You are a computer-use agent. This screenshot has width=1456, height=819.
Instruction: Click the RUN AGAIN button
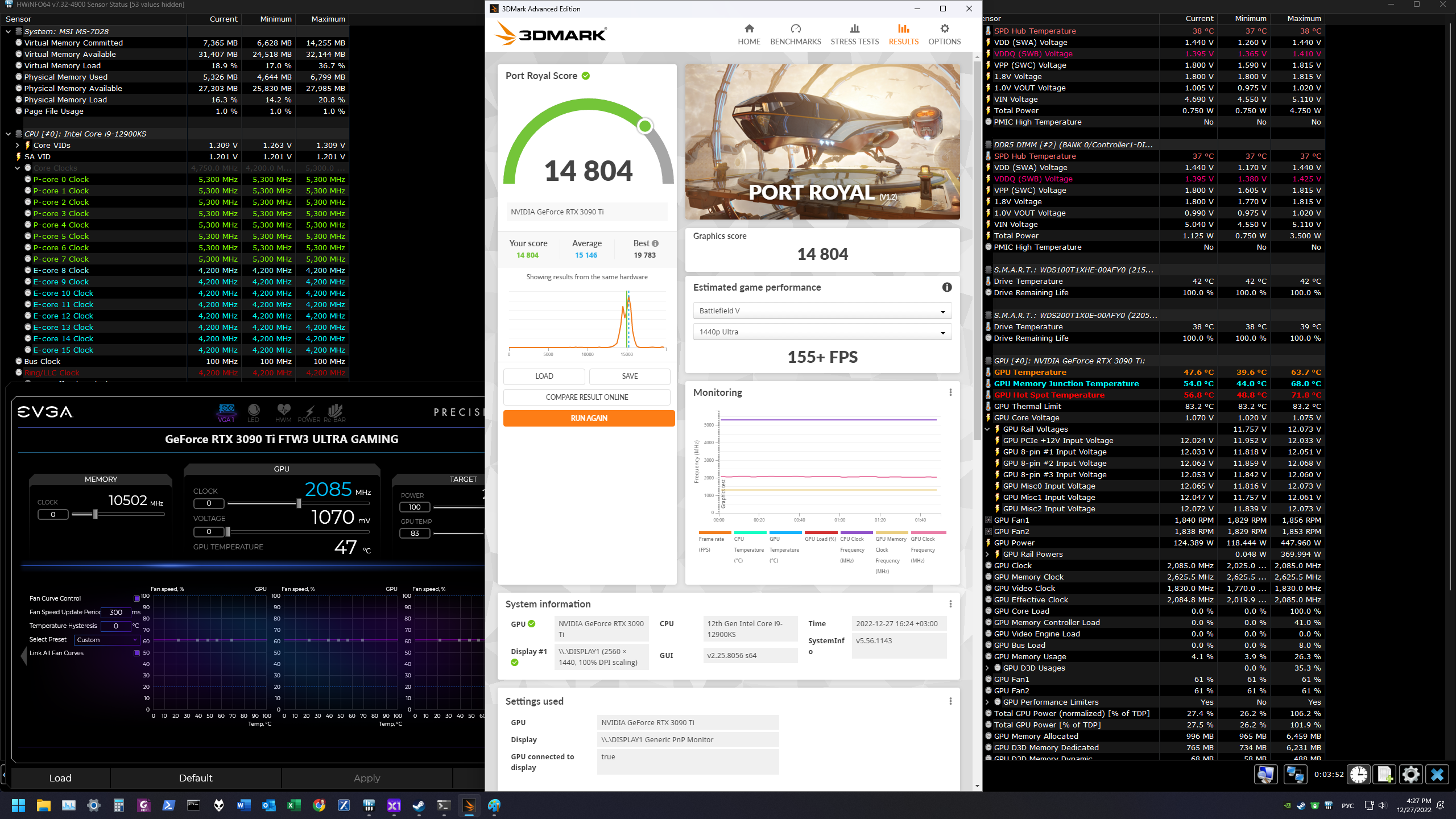tap(589, 418)
